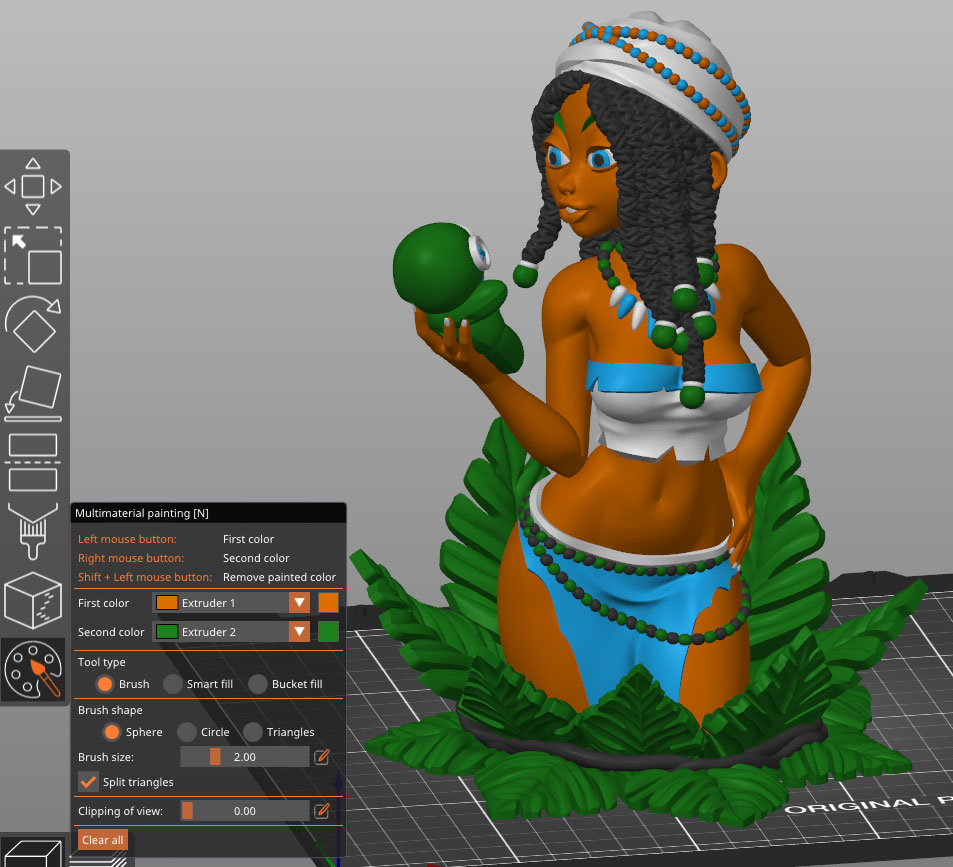
Task: Open the Cut tool
Action: point(33,462)
